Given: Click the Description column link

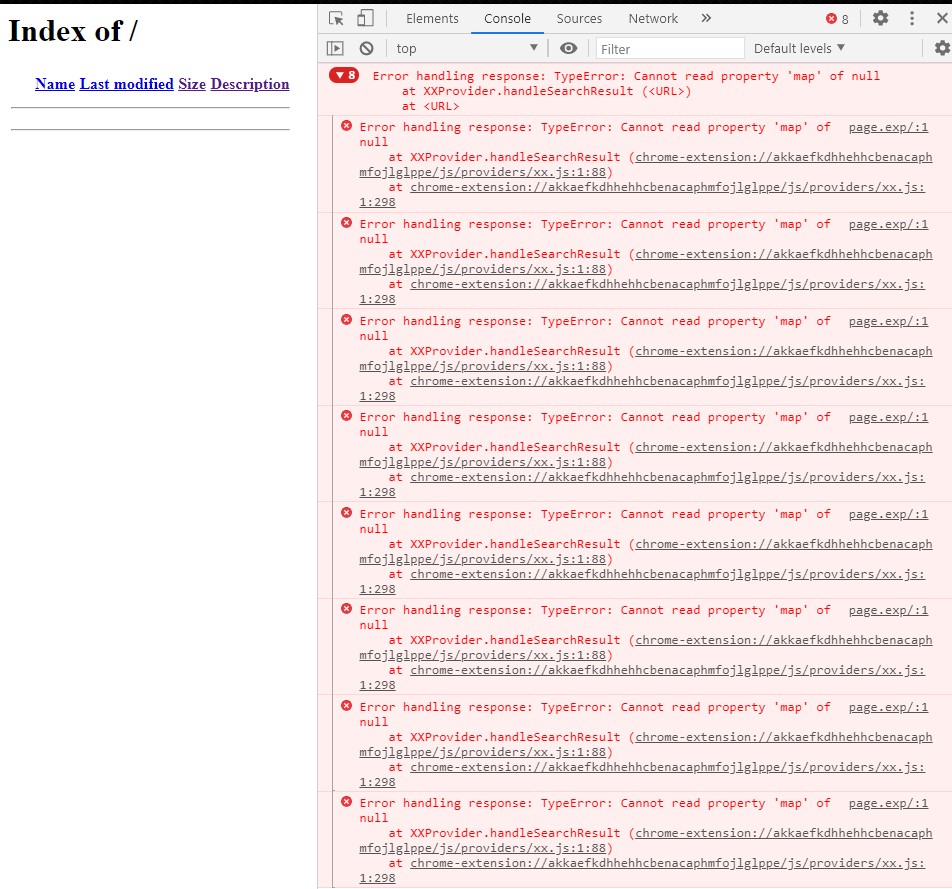Looking at the screenshot, I should click(x=250, y=84).
